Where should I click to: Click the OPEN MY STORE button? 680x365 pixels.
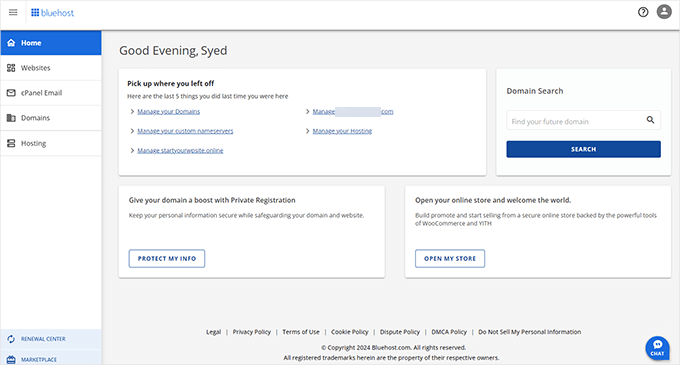click(450, 258)
